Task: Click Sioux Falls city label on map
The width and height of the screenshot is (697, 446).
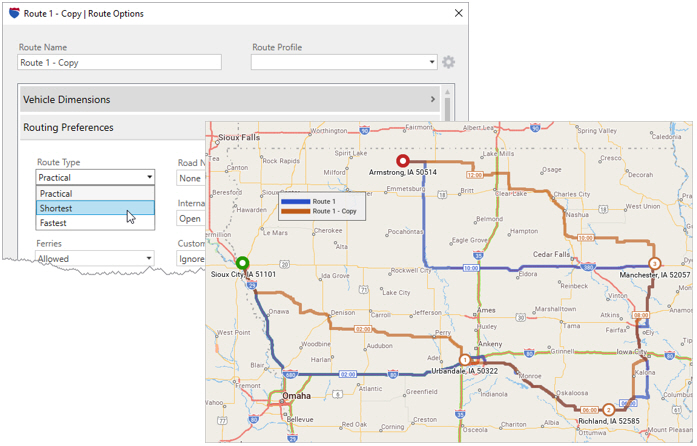Action: pyautogui.click(x=239, y=137)
